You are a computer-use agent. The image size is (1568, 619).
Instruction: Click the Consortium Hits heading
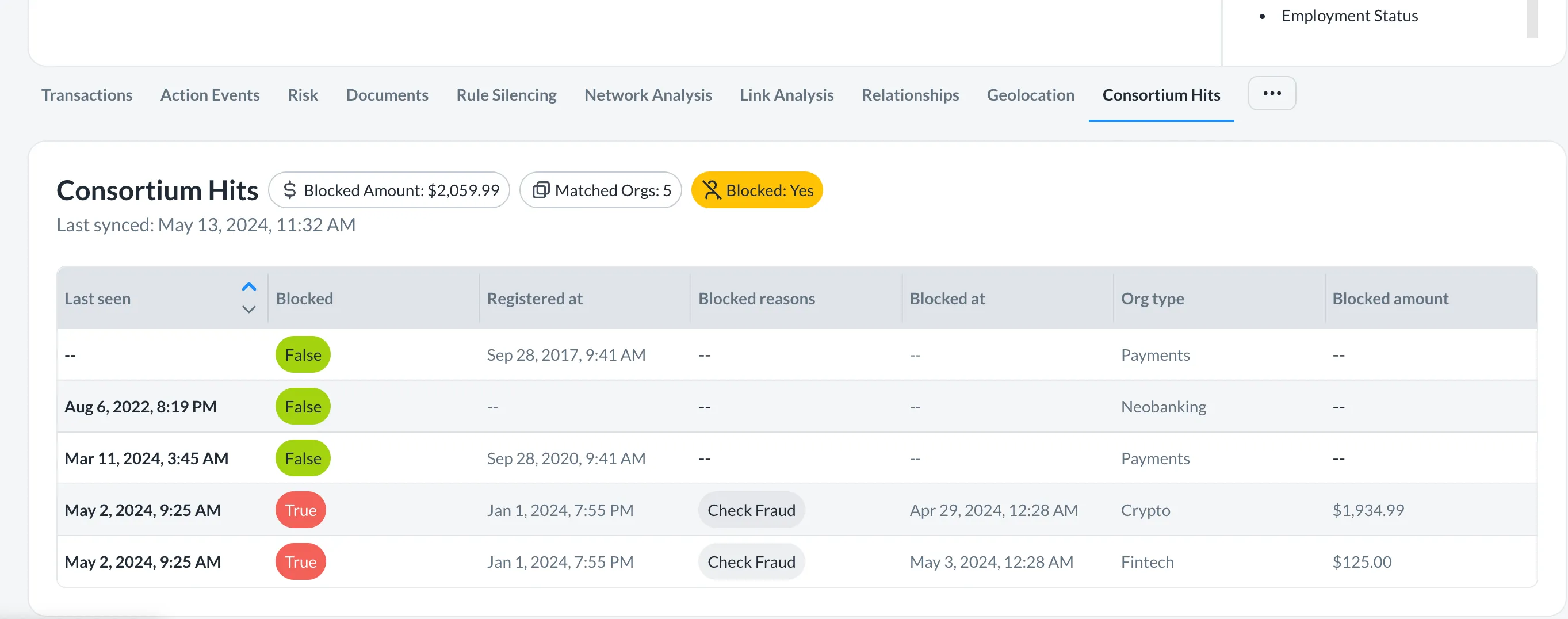[157, 190]
